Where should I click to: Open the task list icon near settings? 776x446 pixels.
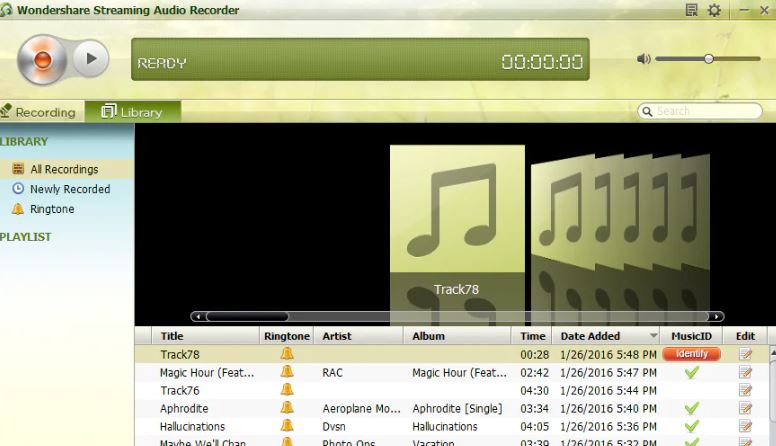pos(691,10)
